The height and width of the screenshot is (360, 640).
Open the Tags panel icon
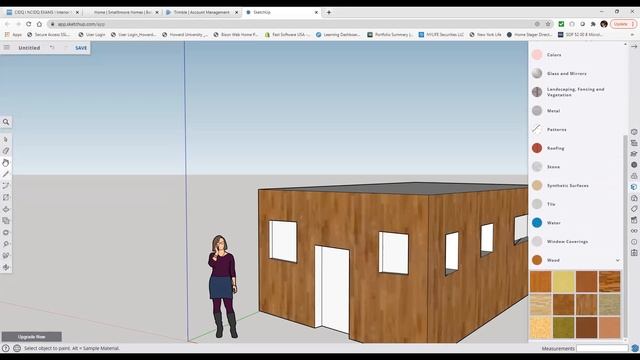[634, 209]
